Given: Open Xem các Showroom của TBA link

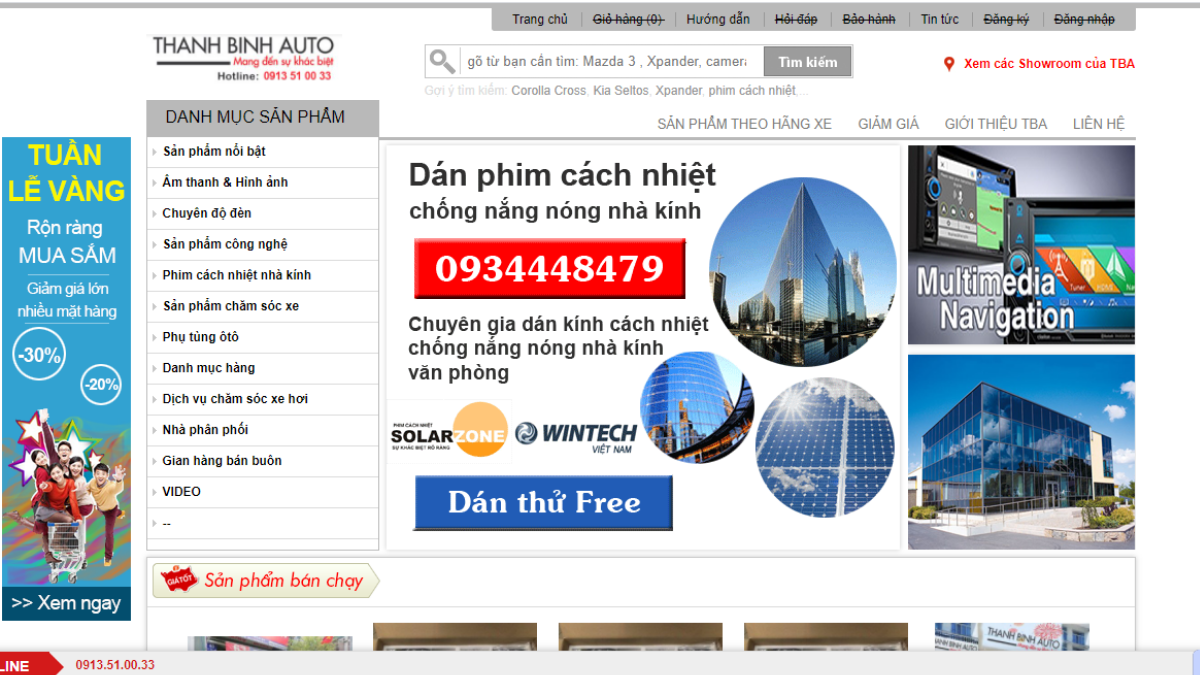Looking at the screenshot, I should (x=1049, y=64).
